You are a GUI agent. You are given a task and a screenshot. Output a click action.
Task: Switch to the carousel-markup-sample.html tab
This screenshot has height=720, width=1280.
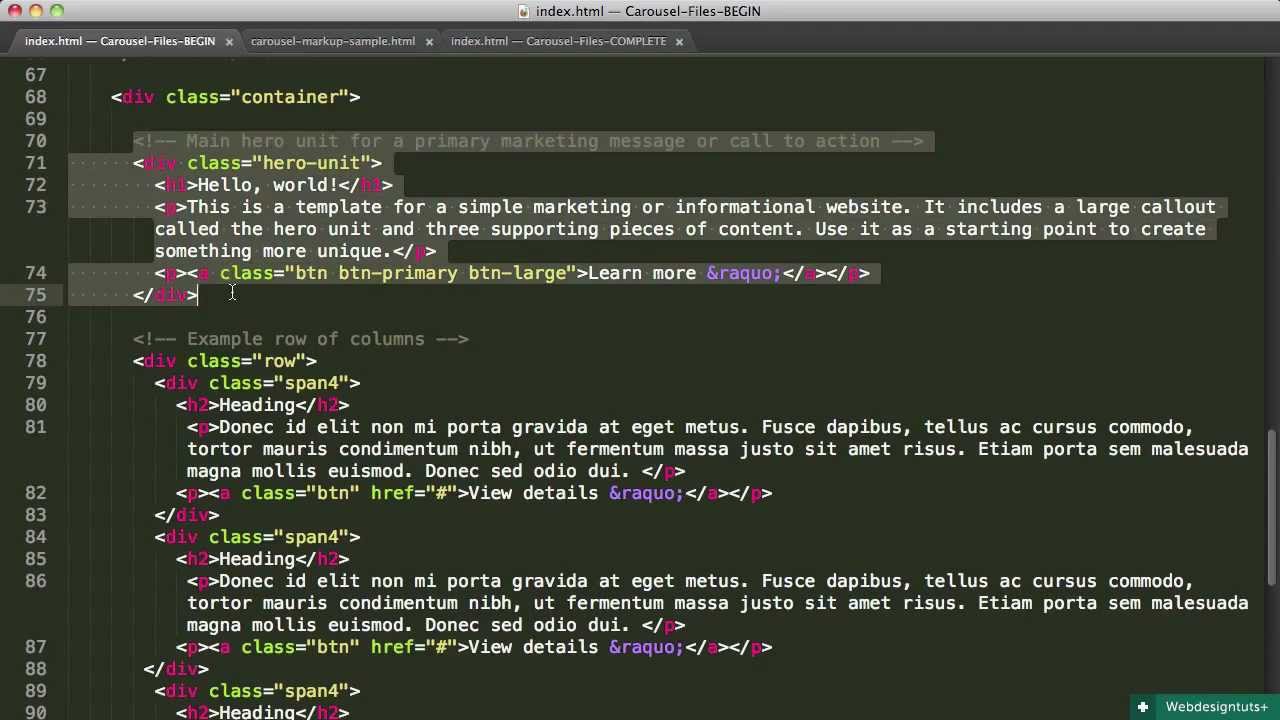pyautogui.click(x=332, y=41)
